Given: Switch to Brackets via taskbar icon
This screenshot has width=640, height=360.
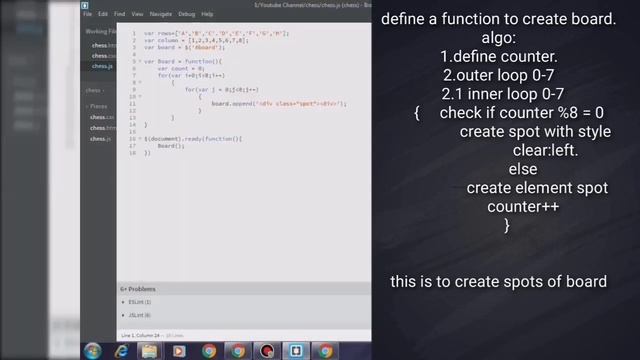Looking at the screenshot, I should pyautogui.click(x=296, y=351).
